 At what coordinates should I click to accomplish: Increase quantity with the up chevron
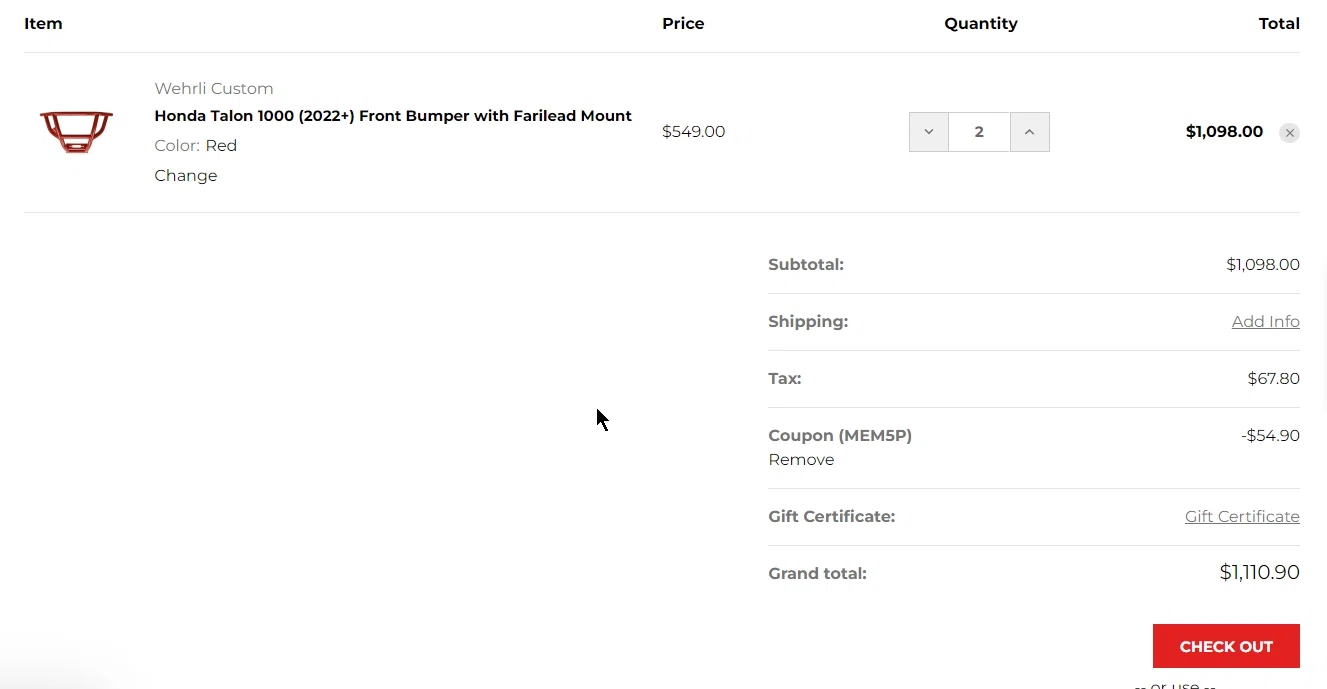tap(1030, 132)
